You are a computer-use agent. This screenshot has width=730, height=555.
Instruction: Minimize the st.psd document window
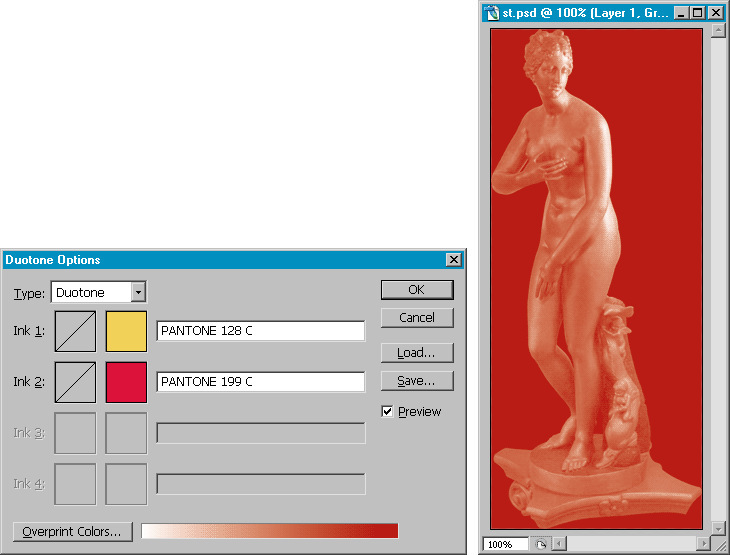(x=682, y=13)
